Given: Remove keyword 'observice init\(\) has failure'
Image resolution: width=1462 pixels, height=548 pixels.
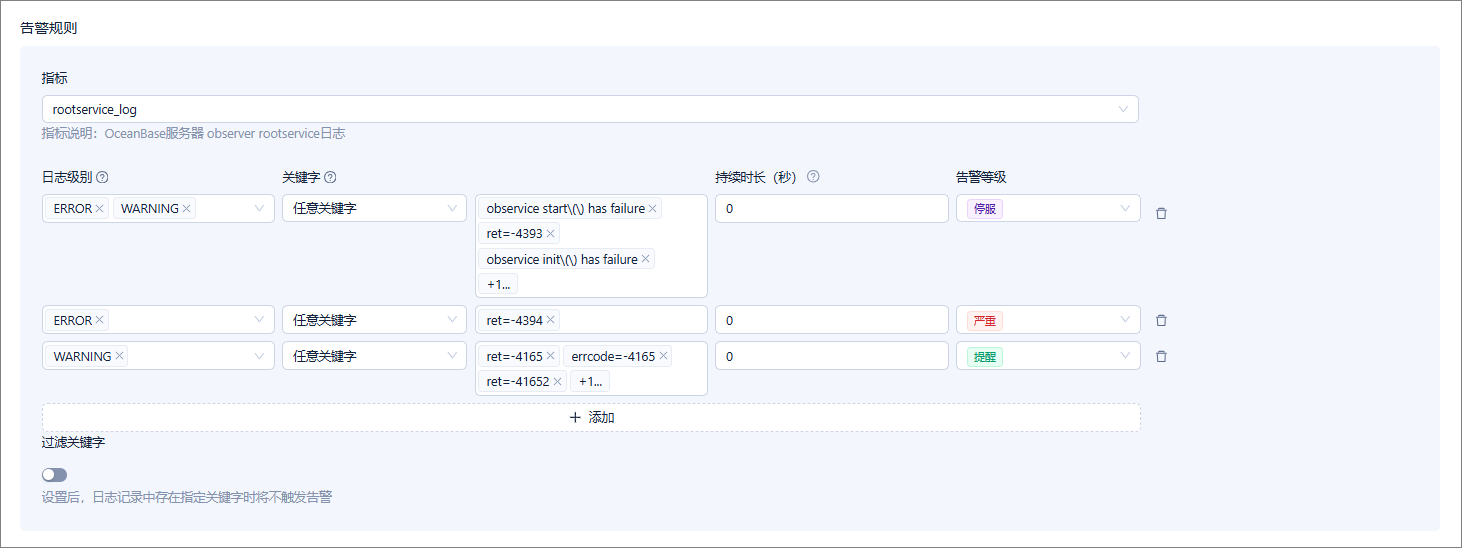Looking at the screenshot, I should (x=646, y=259).
